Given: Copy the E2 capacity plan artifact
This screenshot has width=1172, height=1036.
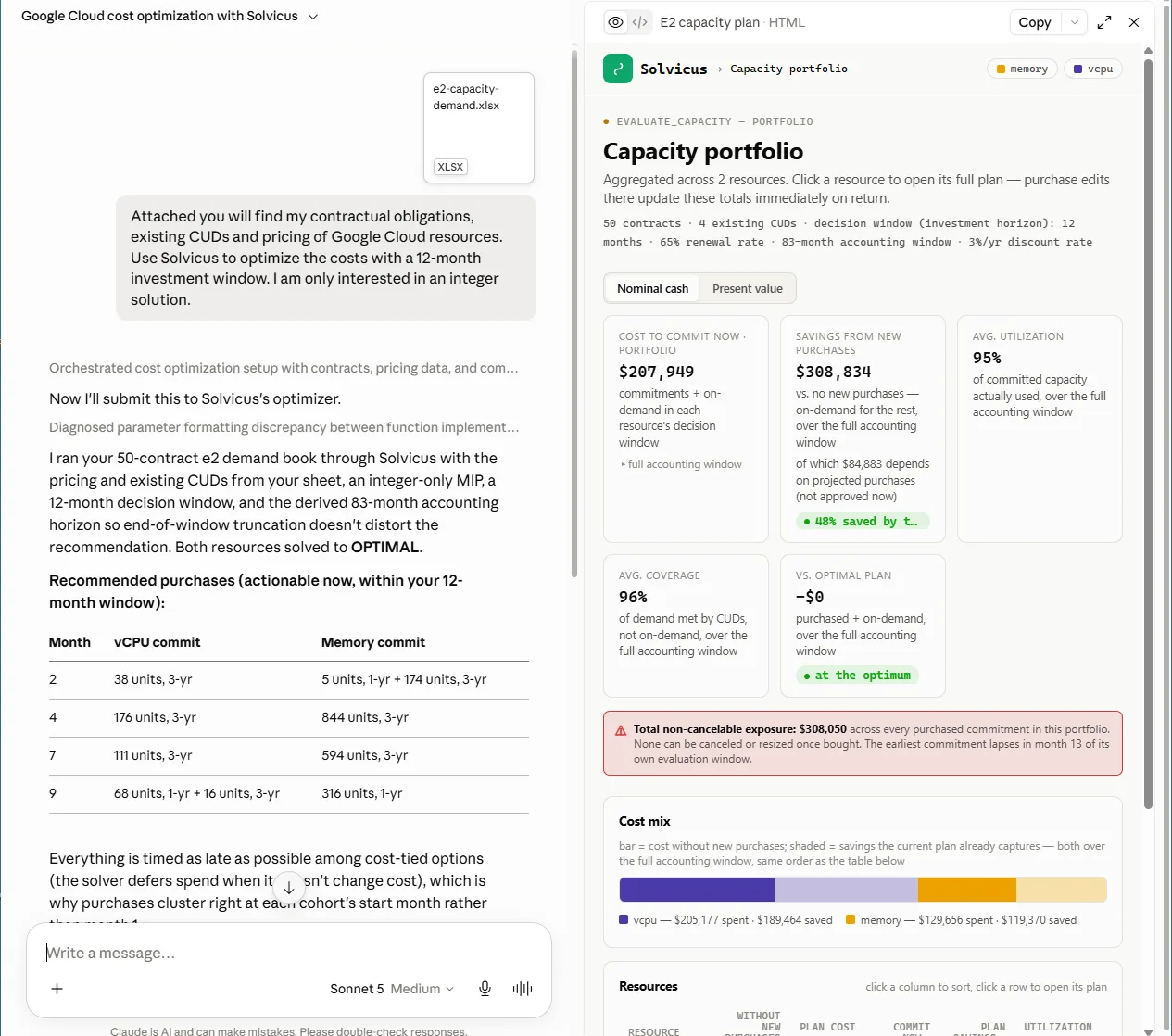Looking at the screenshot, I should (x=1035, y=22).
